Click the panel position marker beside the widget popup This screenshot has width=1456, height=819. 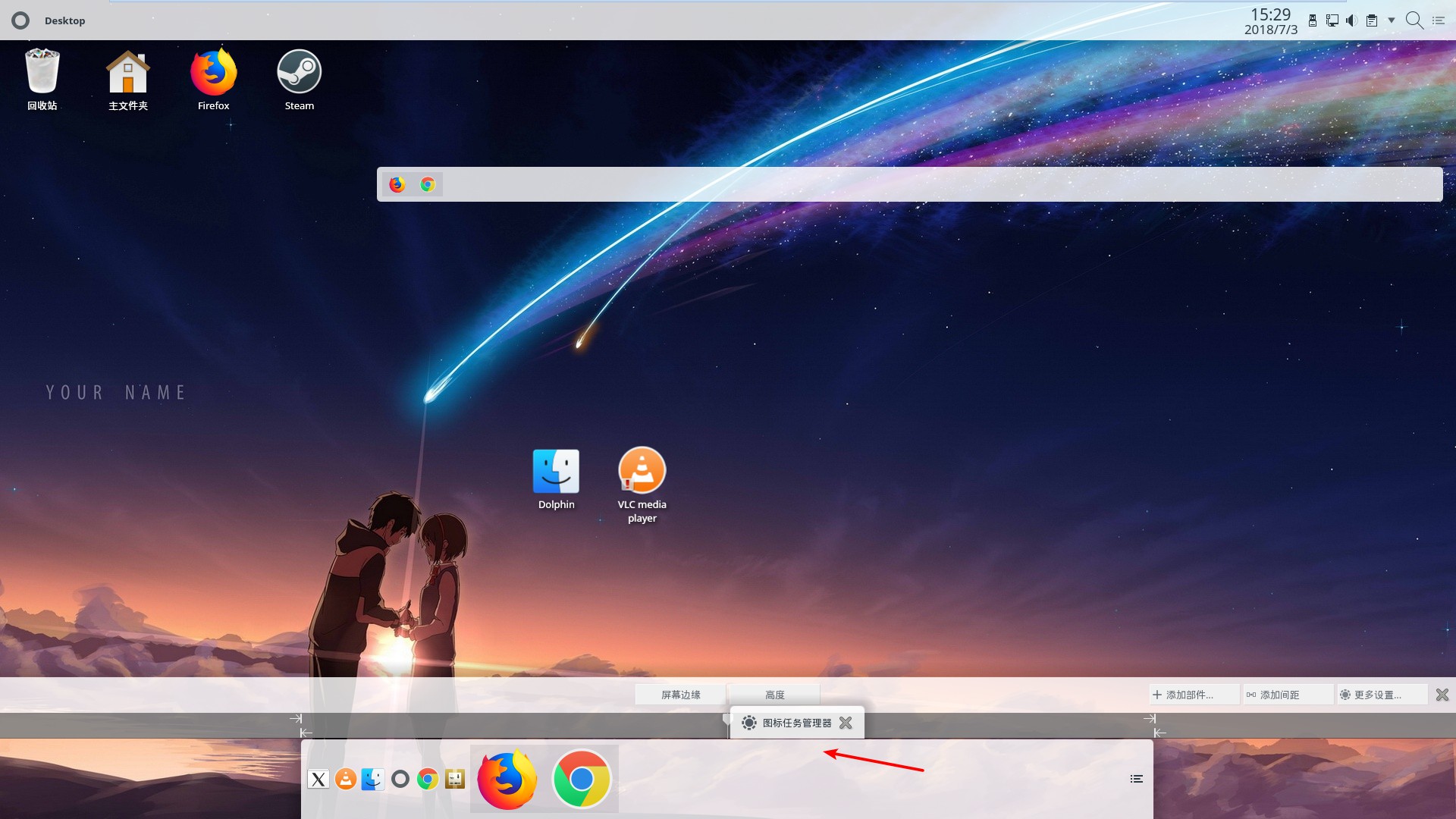point(726,720)
